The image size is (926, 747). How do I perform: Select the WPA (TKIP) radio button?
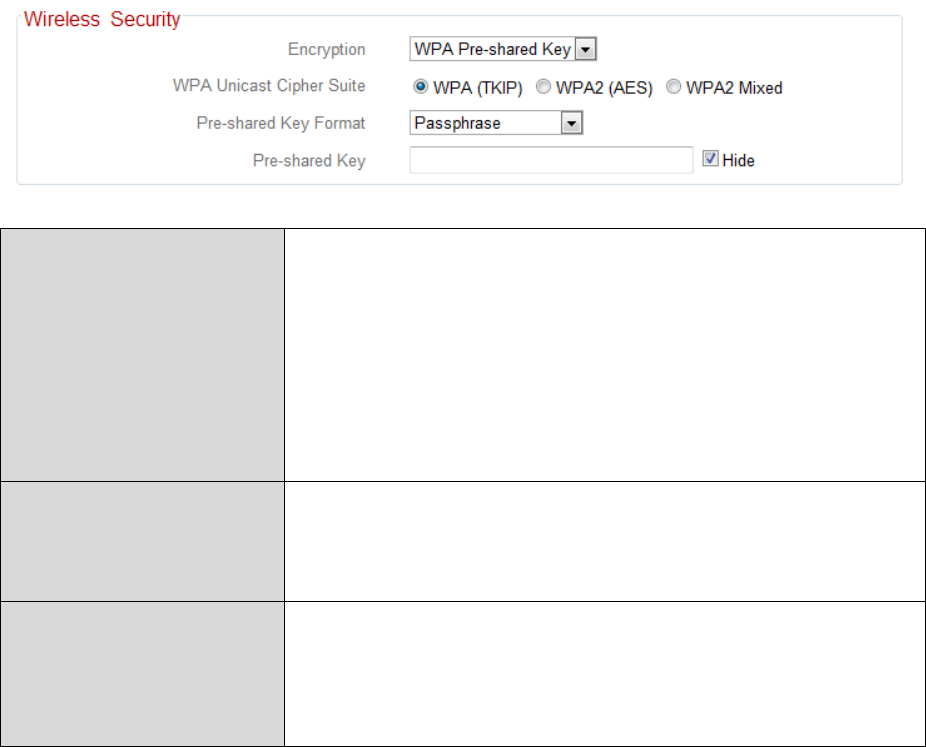(x=420, y=88)
